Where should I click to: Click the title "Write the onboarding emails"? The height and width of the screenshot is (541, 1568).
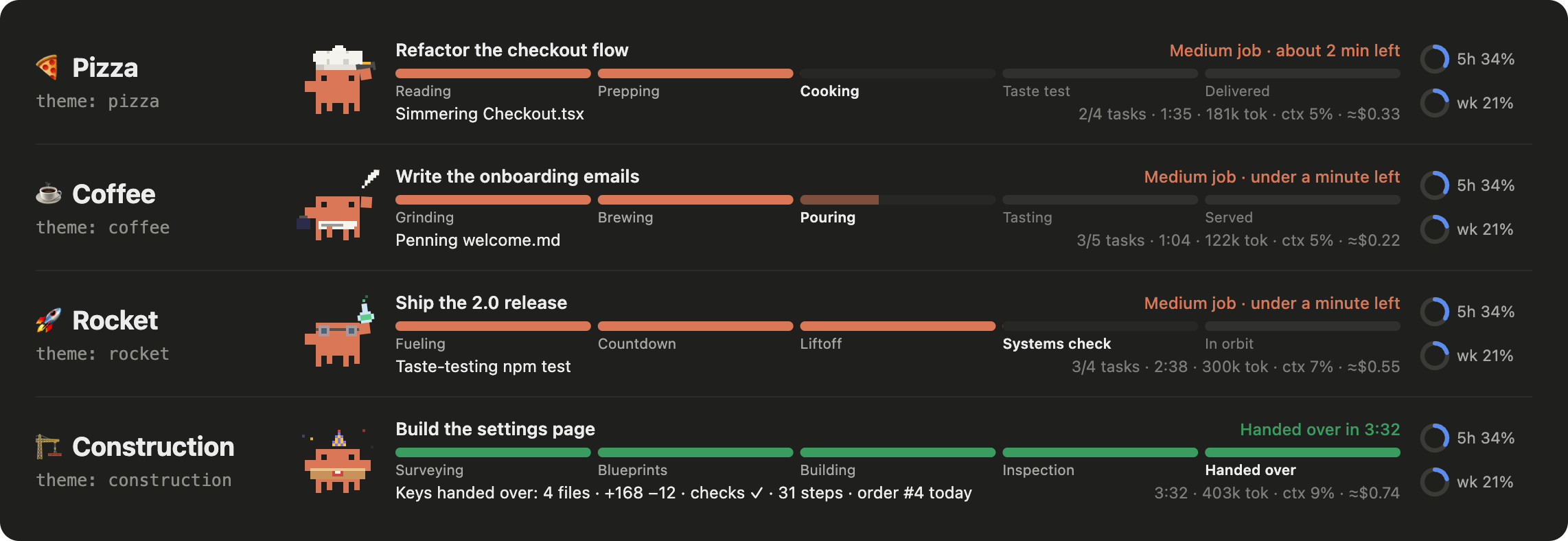point(518,176)
